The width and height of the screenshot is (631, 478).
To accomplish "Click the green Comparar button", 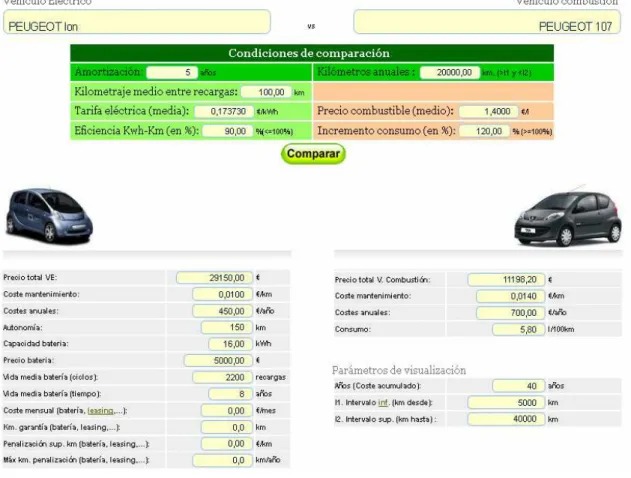I will tap(313, 154).
